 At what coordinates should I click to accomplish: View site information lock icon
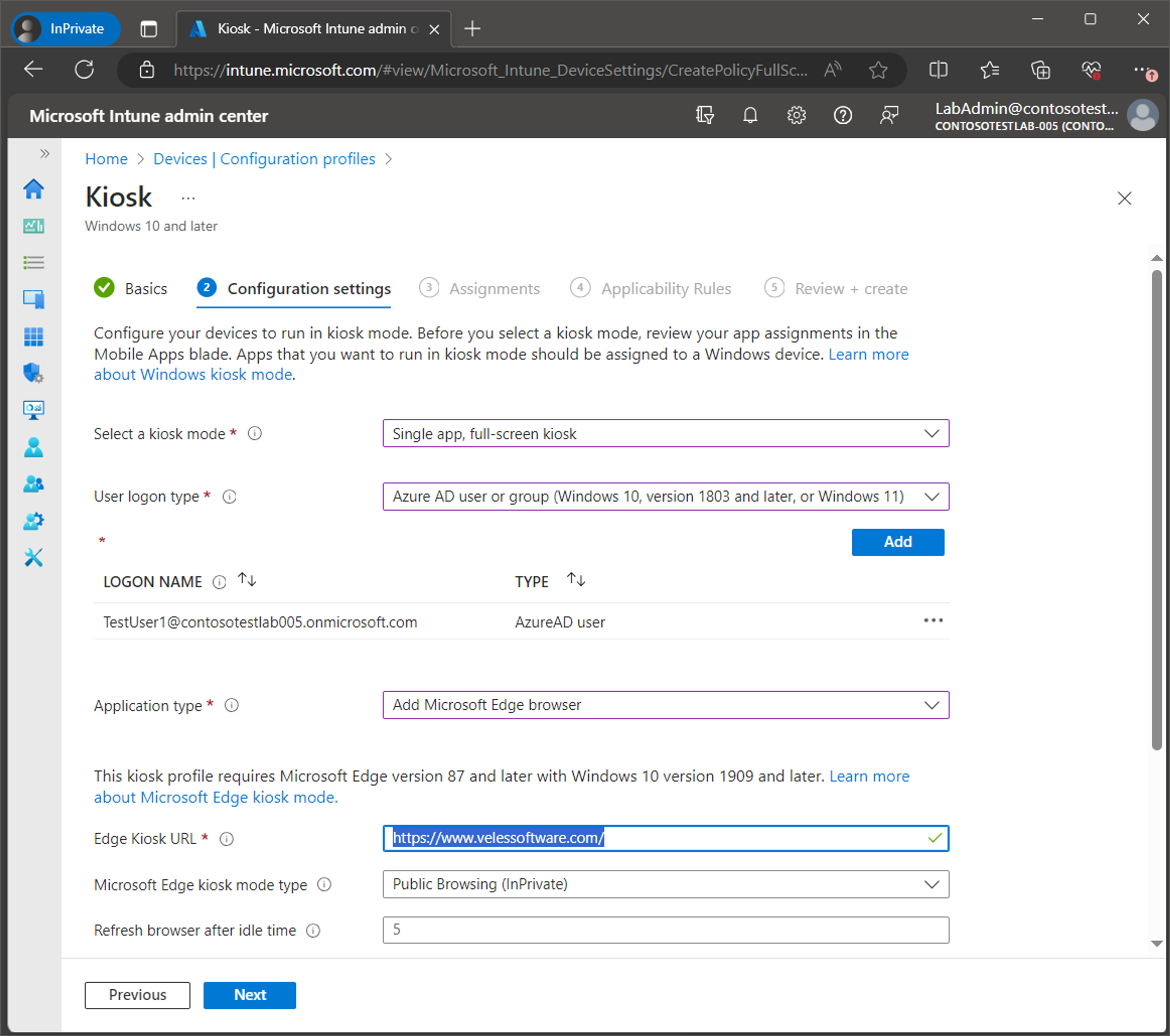coord(147,70)
